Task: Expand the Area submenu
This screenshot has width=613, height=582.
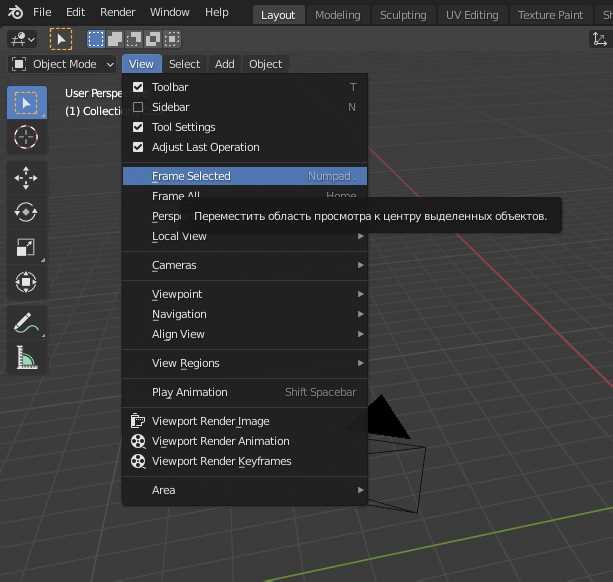Action: coord(245,490)
